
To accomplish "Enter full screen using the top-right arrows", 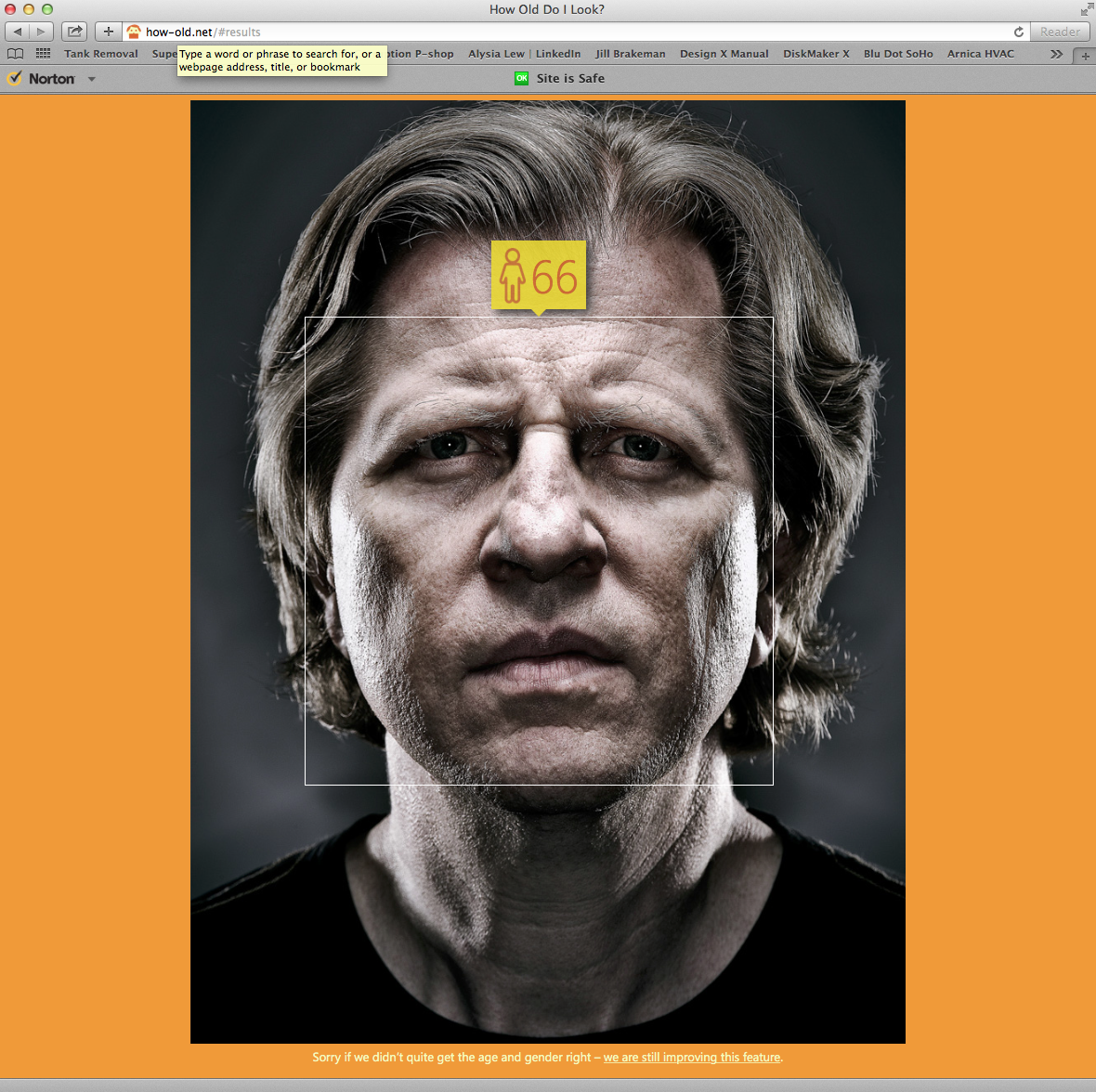I will tap(1087, 9).
